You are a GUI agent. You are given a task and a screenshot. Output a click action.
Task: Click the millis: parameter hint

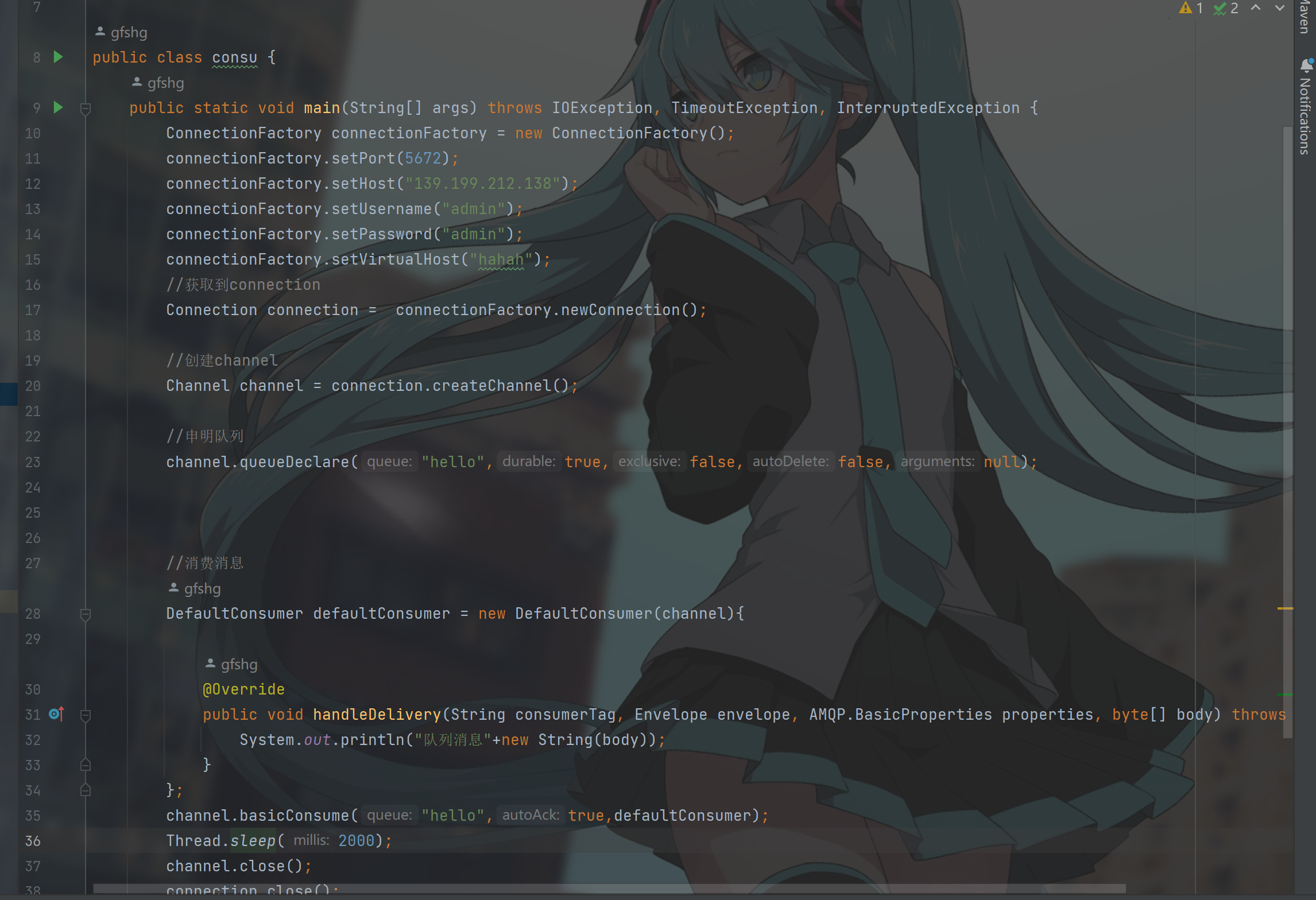(x=312, y=840)
